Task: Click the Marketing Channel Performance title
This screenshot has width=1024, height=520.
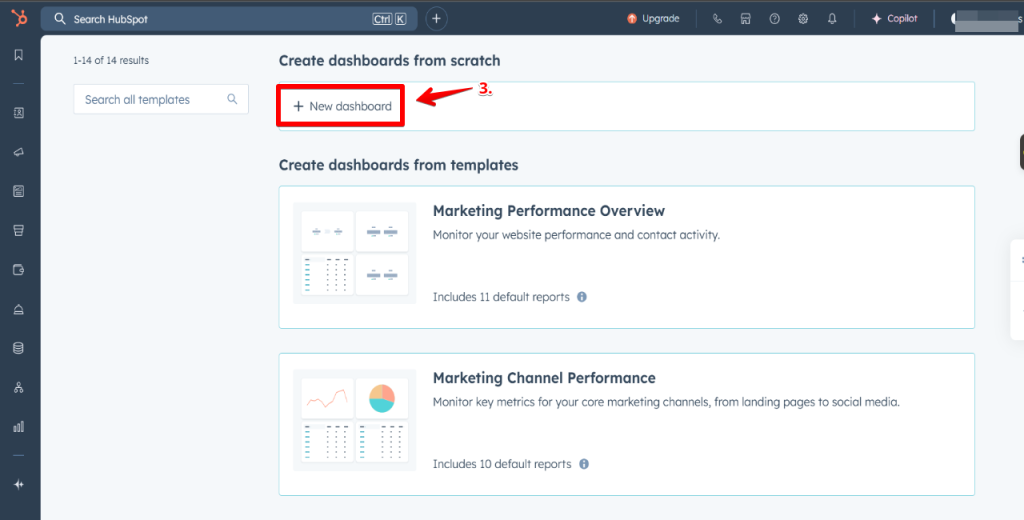Action: tap(544, 378)
